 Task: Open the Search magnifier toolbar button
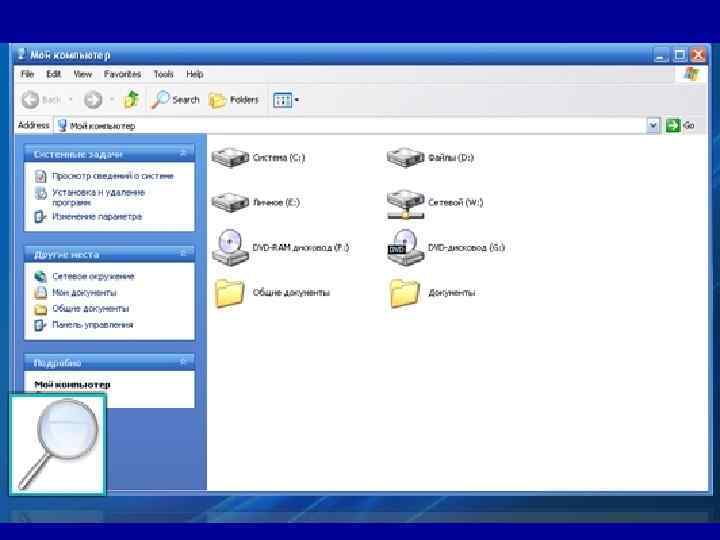(176, 100)
